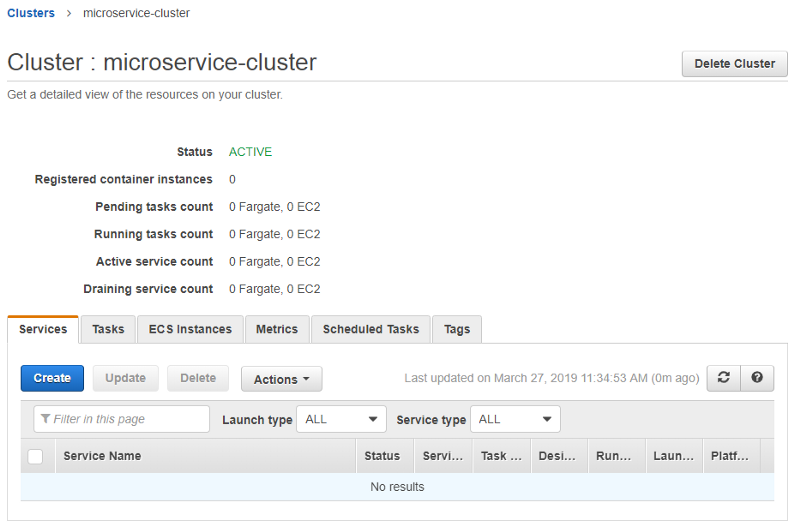Image resolution: width=800 pixels, height=526 pixels.
Task: Expand the Actions dropdown menu
Action: pos(282,379)
